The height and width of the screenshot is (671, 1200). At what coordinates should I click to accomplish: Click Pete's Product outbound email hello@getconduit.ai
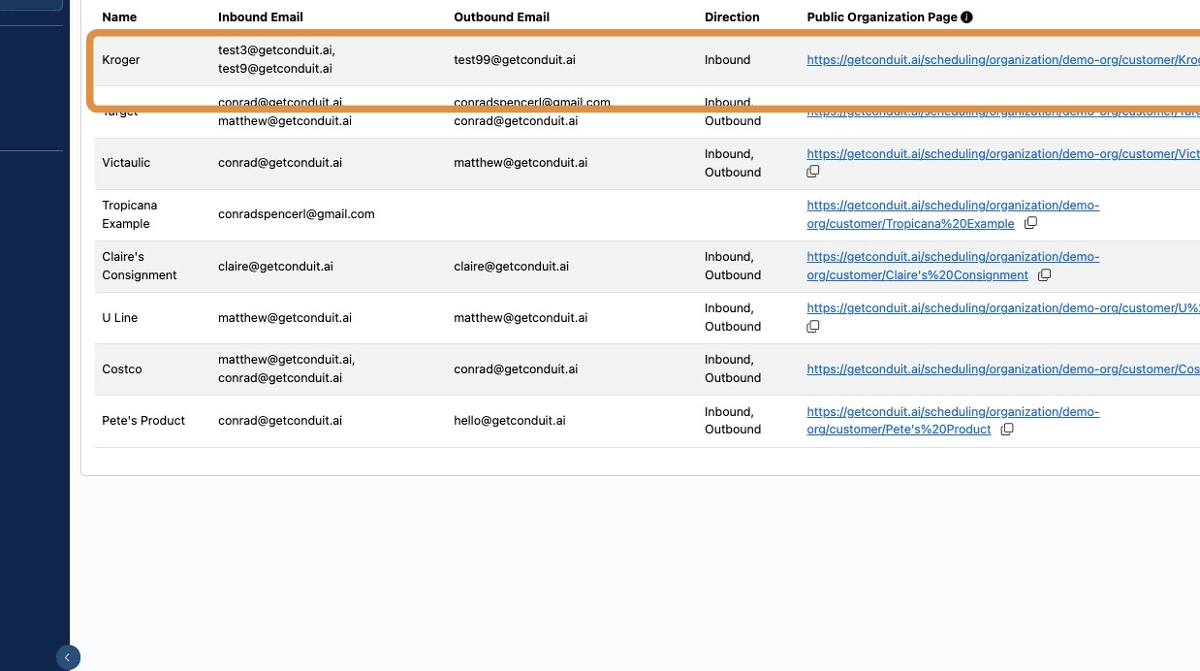tap(510, 420)
